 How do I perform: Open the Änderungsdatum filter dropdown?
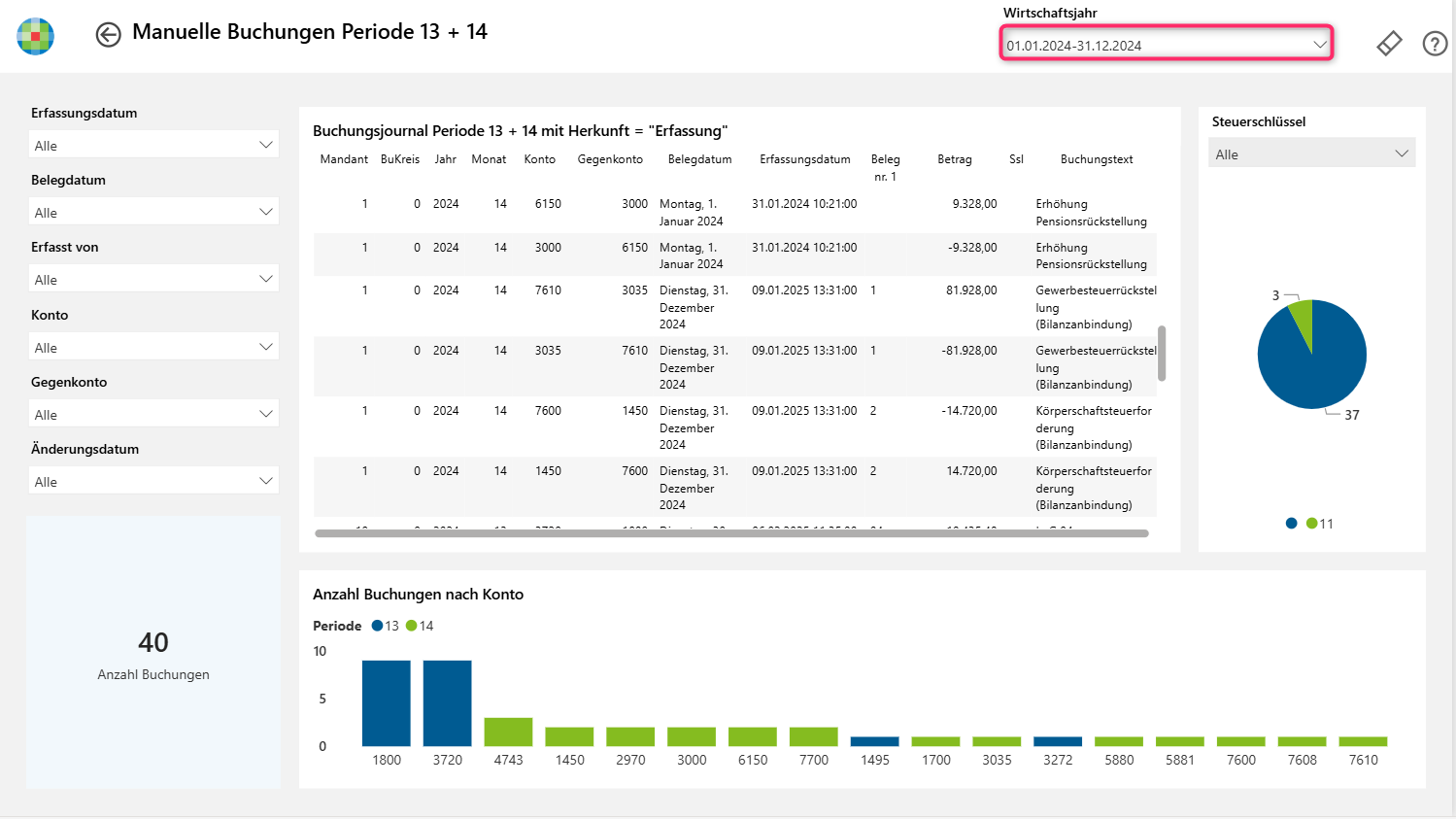tap(154, 481)
